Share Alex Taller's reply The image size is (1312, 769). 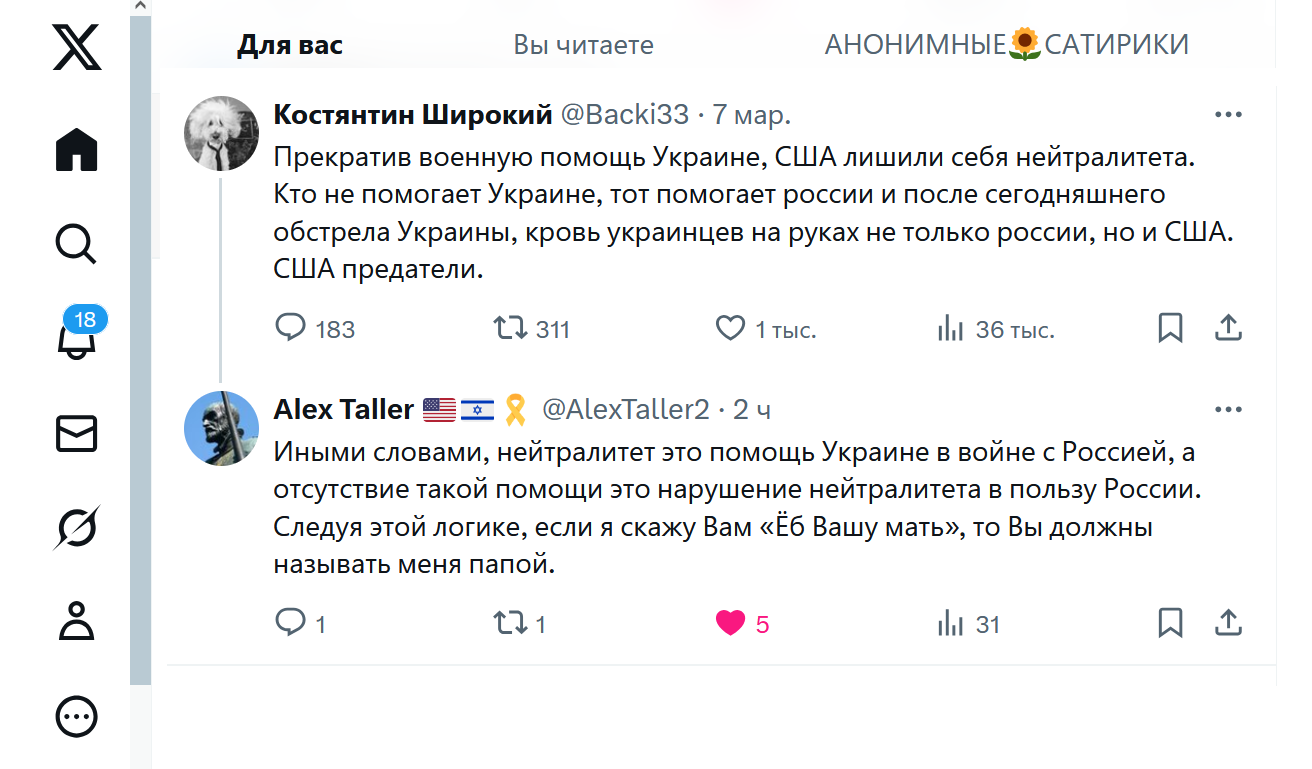(x=1228, y=623)
